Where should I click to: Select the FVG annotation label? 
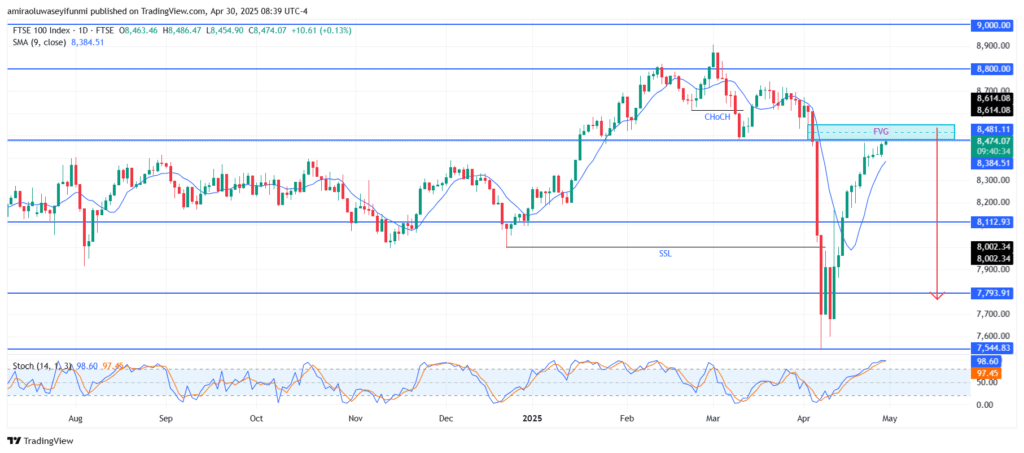883,131
